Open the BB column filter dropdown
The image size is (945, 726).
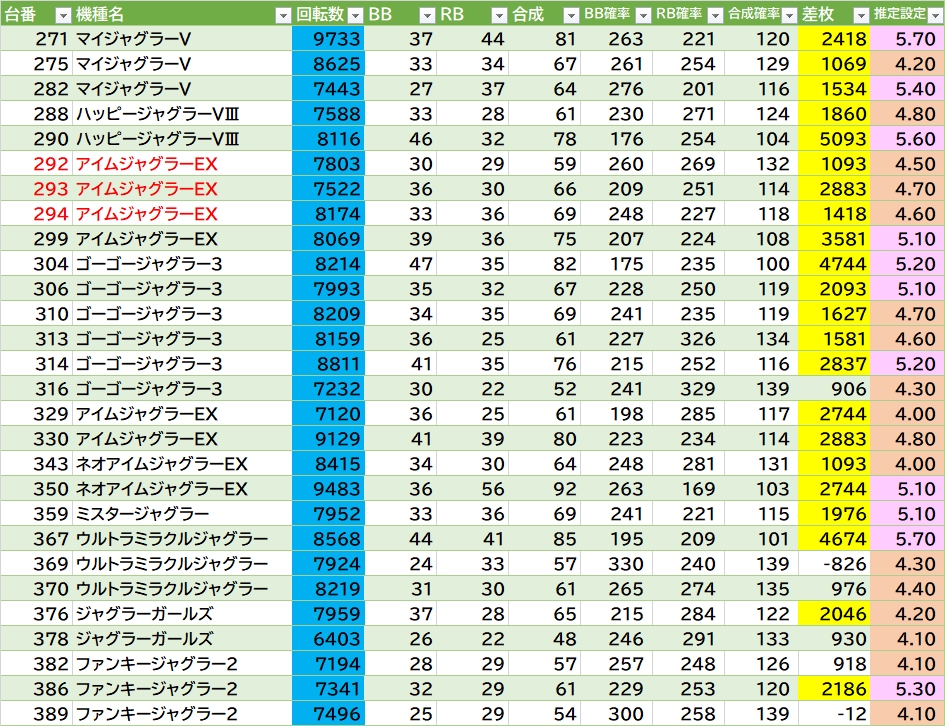pyautogui.click(x=427, y=15)
